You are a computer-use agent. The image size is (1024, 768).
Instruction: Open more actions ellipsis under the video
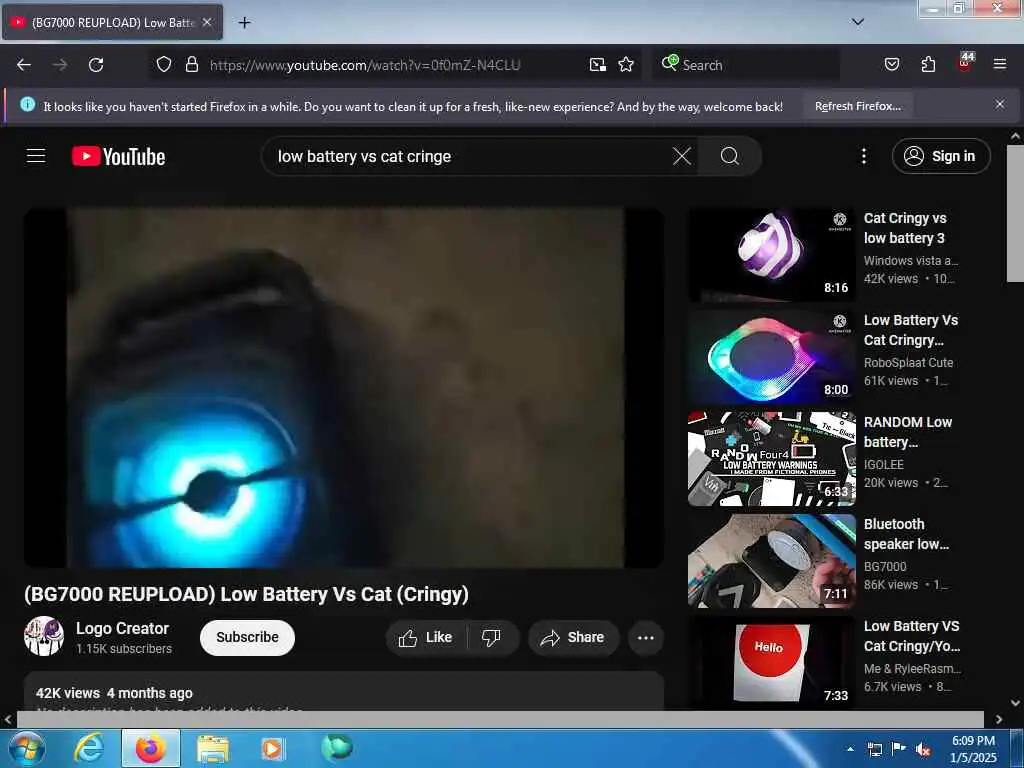coord(645,637)
